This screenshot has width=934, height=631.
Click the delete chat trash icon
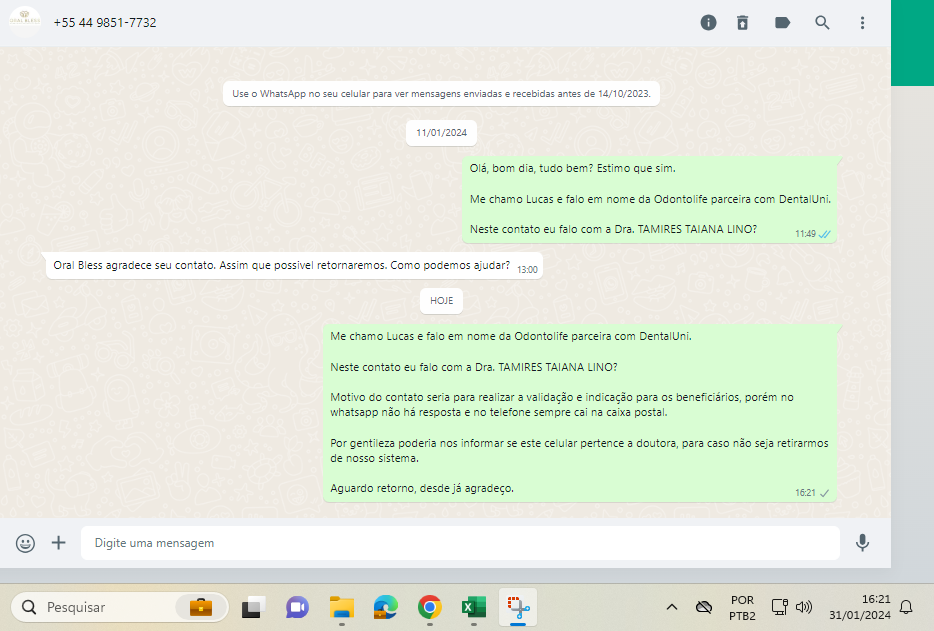coord(742,23)
